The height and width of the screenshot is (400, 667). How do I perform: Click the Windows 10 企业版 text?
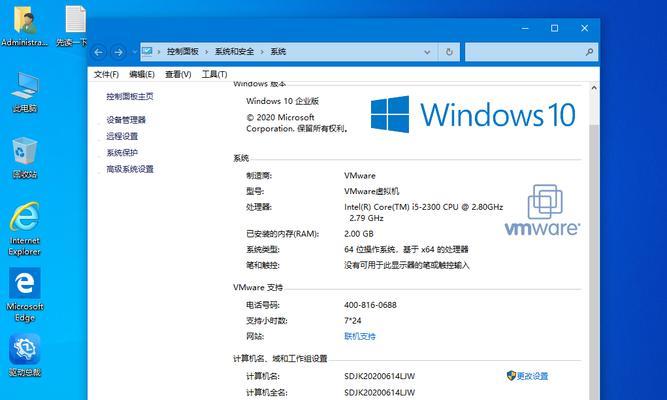pos(282,101)
